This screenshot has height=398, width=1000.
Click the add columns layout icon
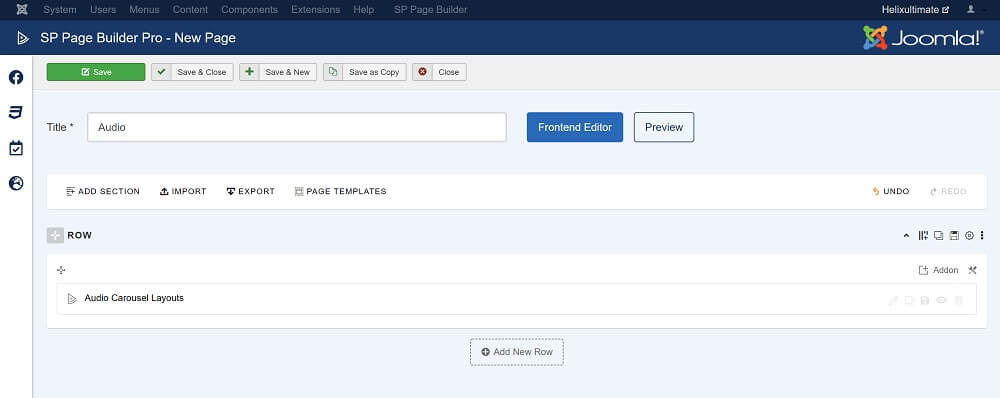[x=923, y=235]
